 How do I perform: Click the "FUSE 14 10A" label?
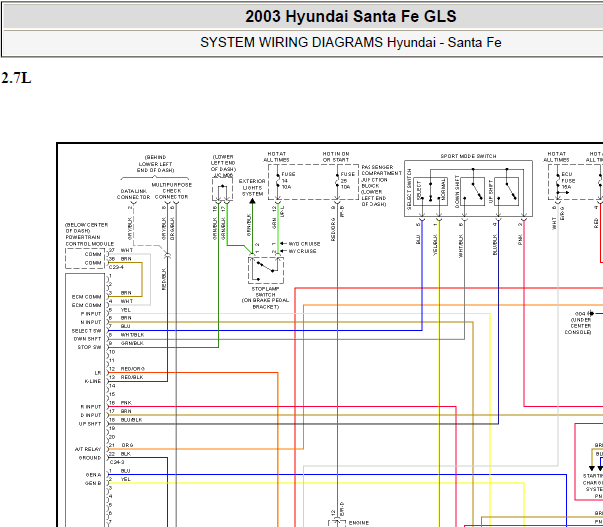click(288, 180)
